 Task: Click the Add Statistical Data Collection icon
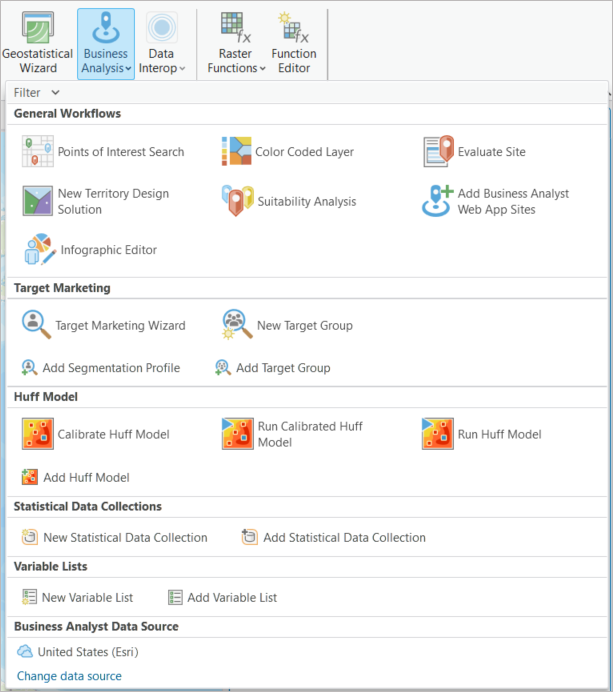(x=249, y=537)
